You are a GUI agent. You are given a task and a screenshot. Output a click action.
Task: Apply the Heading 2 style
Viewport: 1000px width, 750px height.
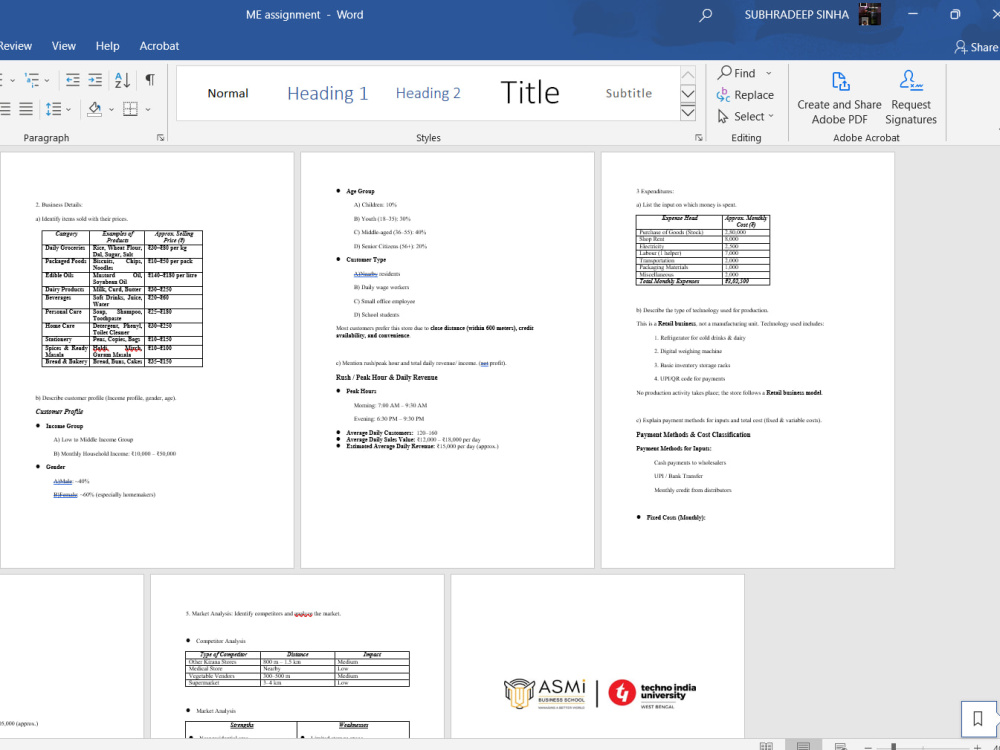tap(428, 93)
